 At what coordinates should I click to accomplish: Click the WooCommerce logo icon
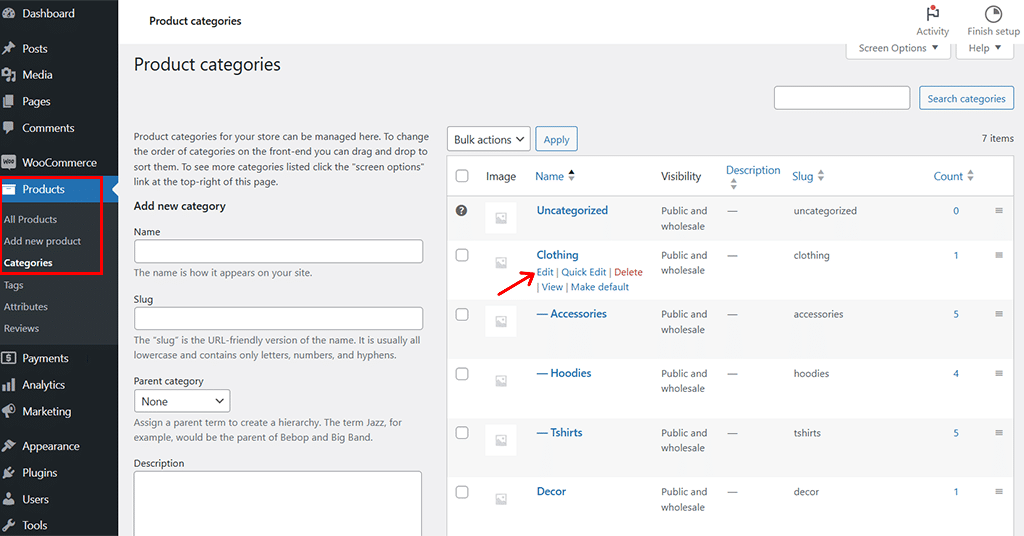click(x=8, y=162)
